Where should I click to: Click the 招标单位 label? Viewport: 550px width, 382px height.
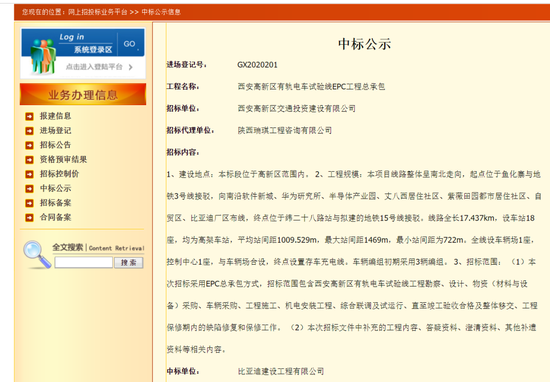tap(182, 108)
